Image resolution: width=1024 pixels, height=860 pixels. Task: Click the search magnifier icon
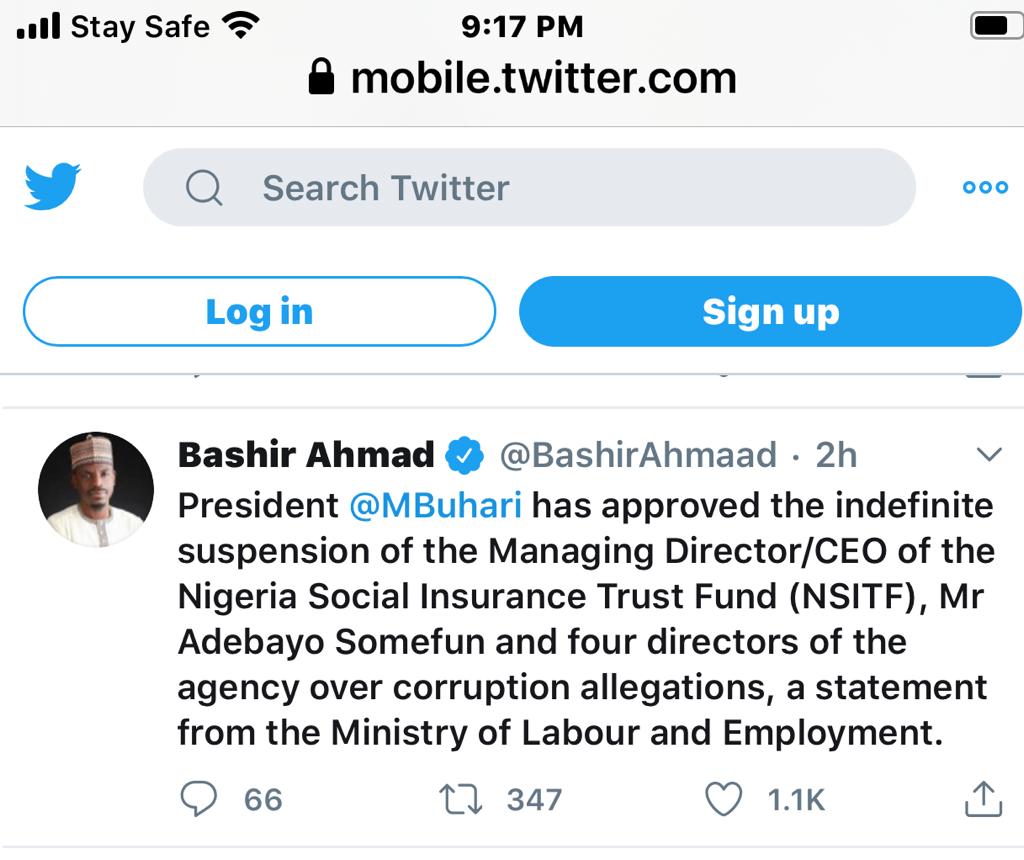[x=204, y=188]
